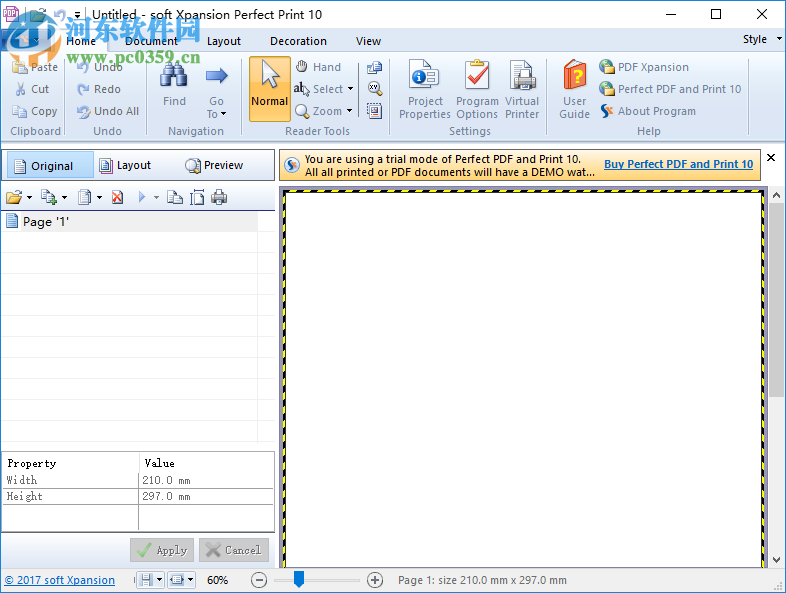786x593 pixels.
Task: Click the Copy button in Clipboard
Action: 35,111
